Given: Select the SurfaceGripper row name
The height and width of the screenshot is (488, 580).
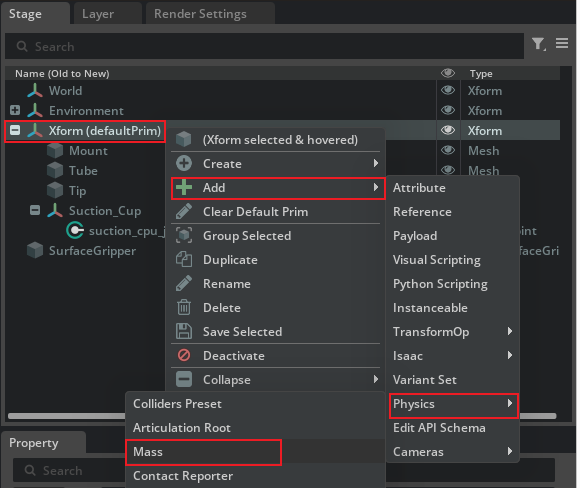Looking at the screenshot, I should click(92, 251).
